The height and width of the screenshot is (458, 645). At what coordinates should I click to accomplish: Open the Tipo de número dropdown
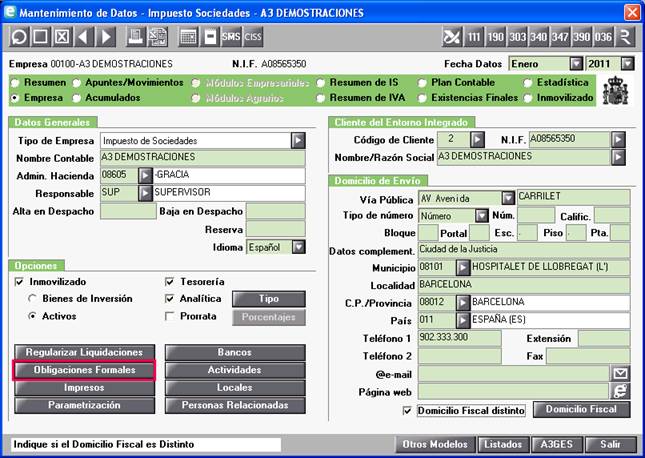(481, 216)
